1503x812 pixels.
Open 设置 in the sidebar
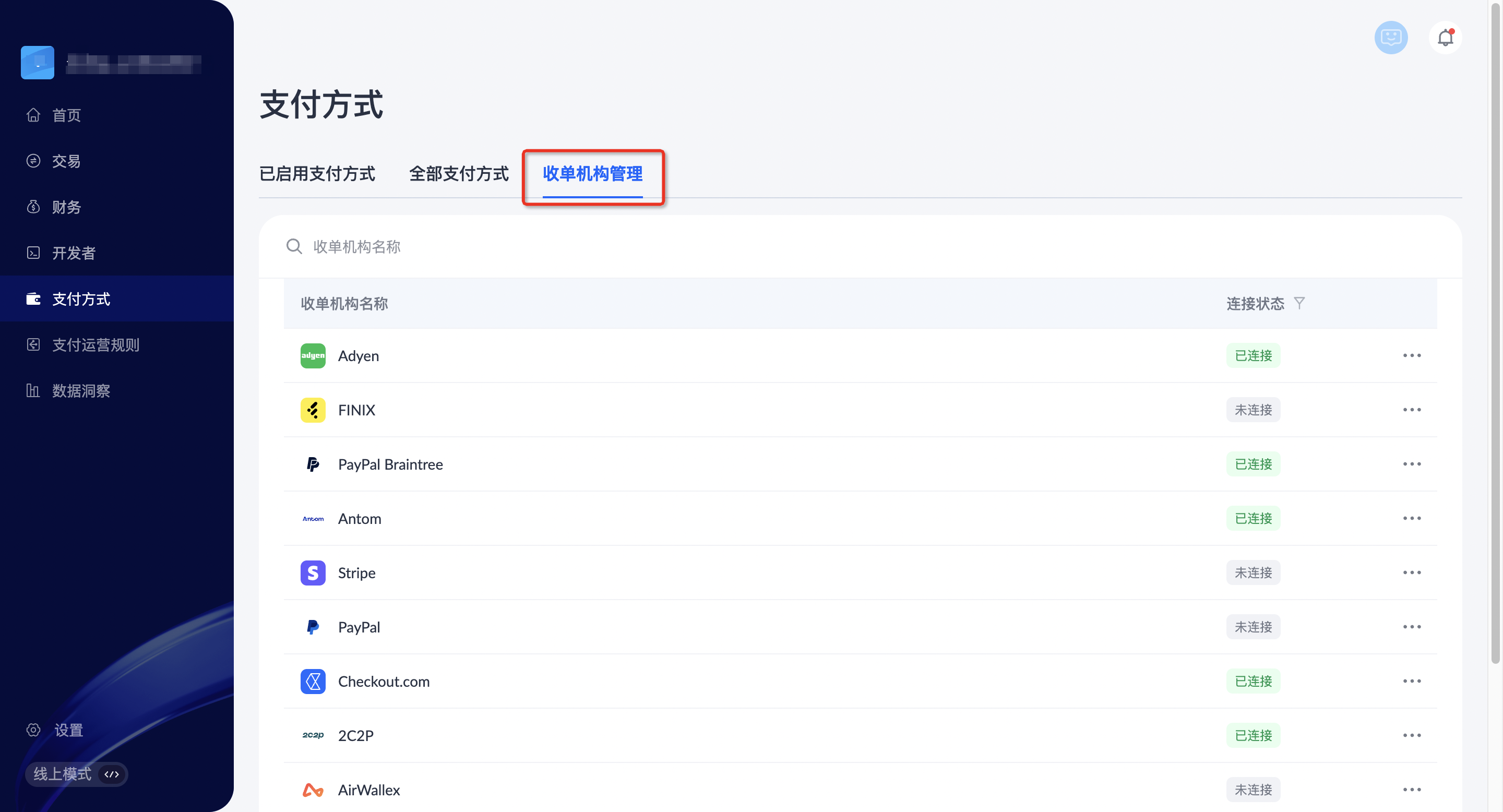point(68,730)
